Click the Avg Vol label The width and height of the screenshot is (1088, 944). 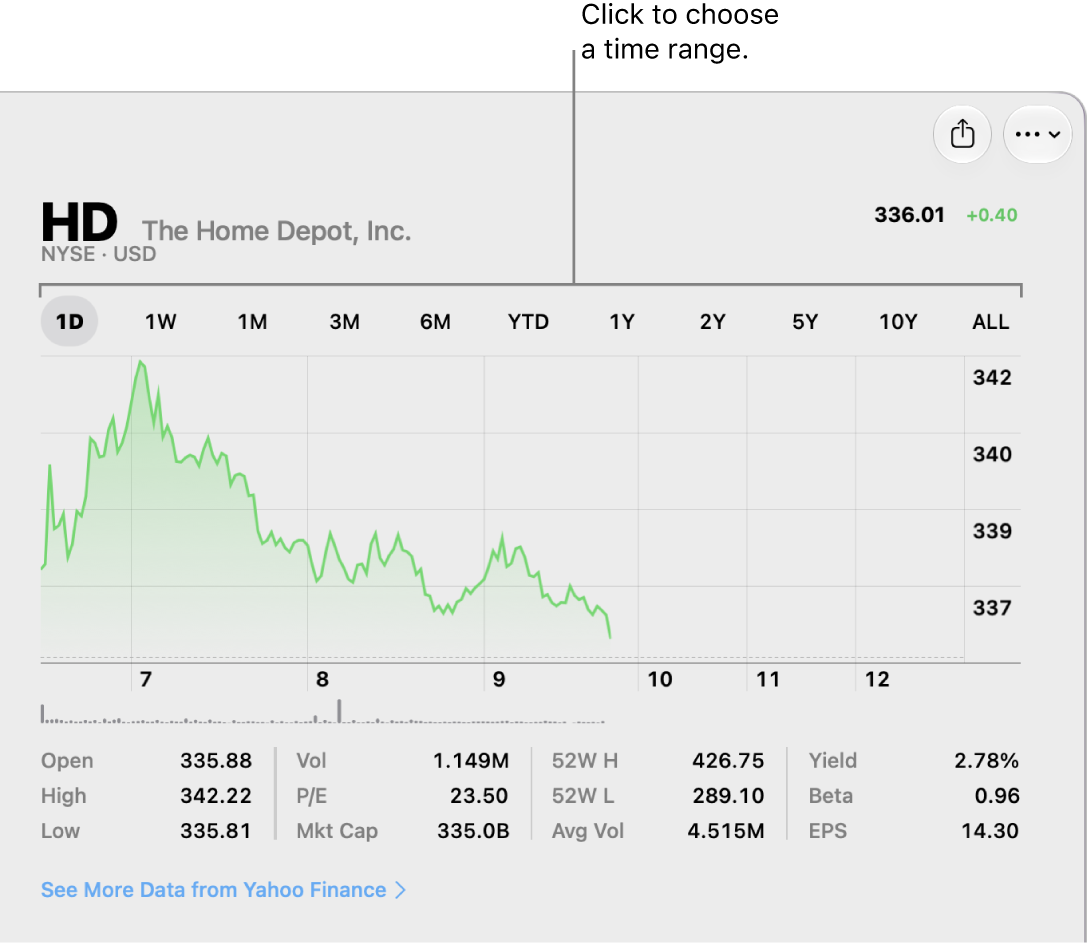[x=588, y=831]
